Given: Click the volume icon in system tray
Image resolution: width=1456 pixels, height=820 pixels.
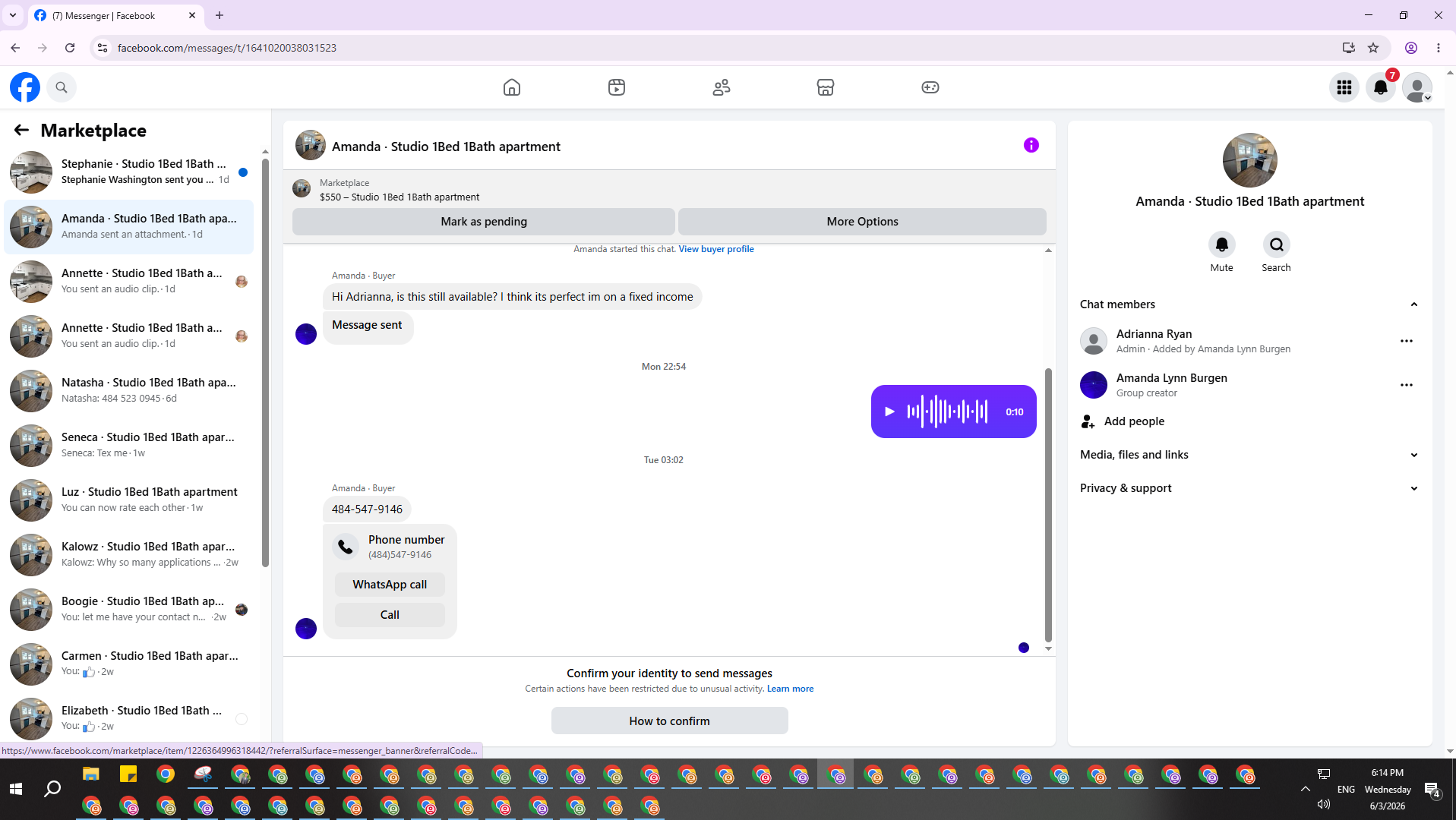Looking at the screenshot, I should coord(1324,804).
